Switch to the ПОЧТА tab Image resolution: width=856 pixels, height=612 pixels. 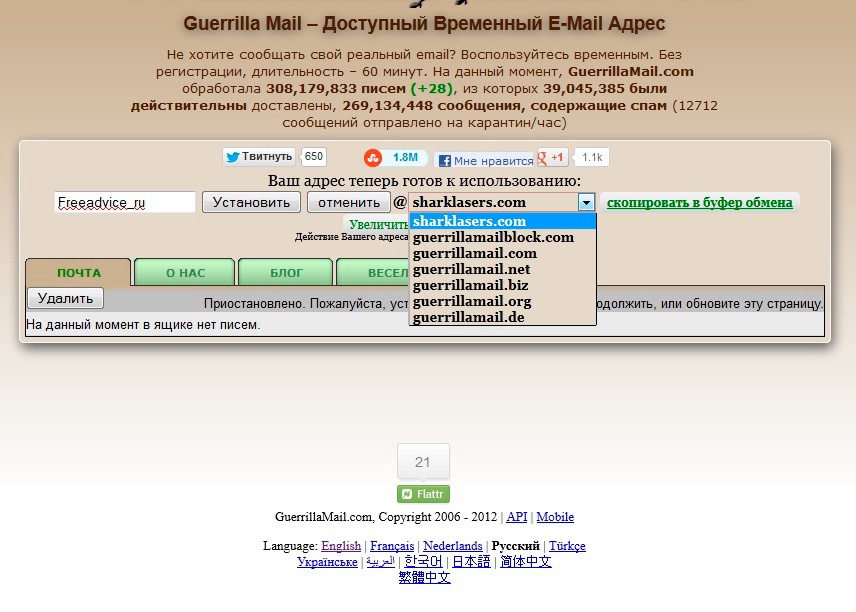tap(79, 272)
